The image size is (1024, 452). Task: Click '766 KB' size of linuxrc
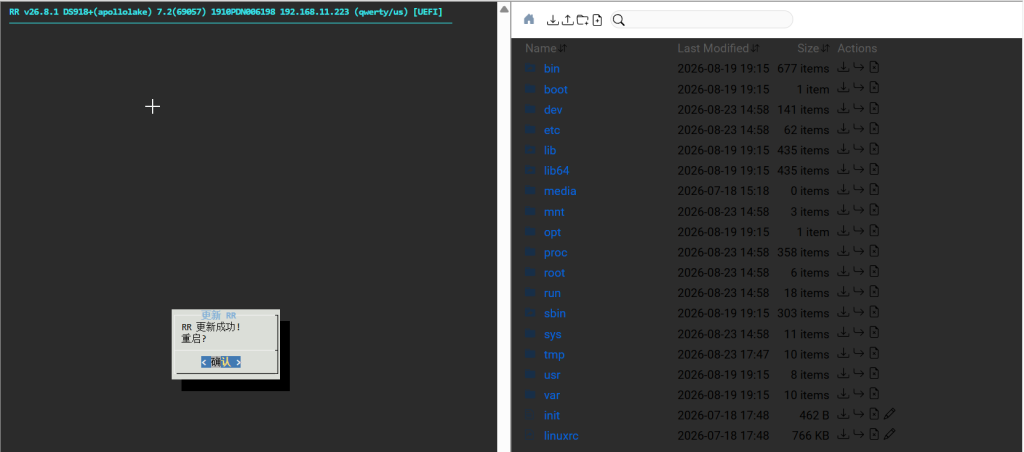click(x=809, y=436)
